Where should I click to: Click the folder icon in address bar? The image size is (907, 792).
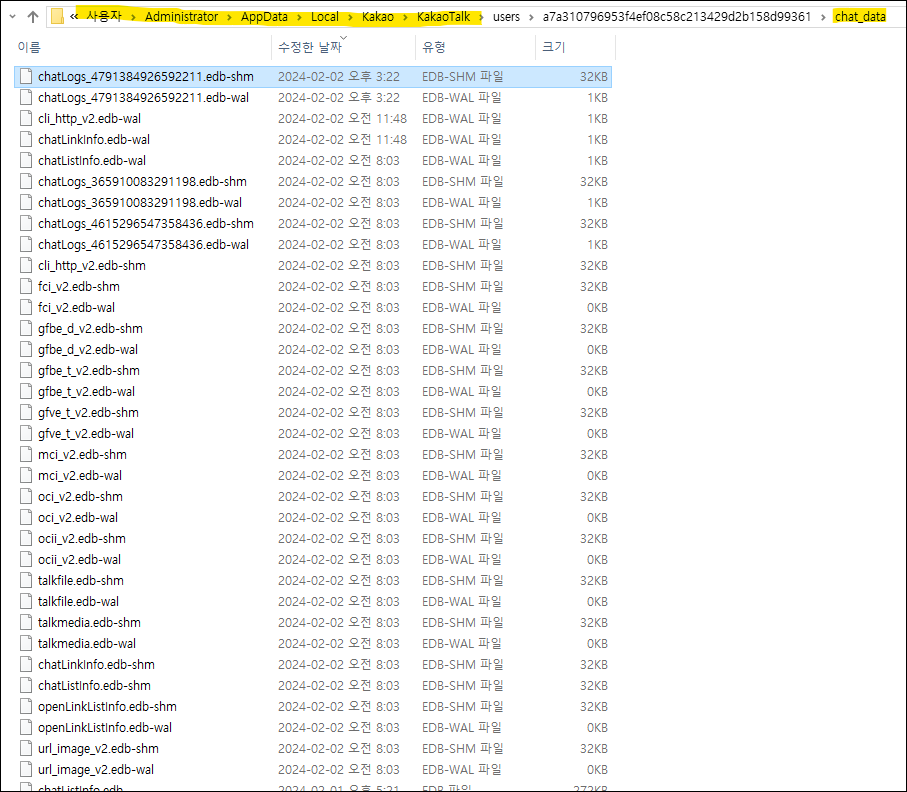point(58,17)
